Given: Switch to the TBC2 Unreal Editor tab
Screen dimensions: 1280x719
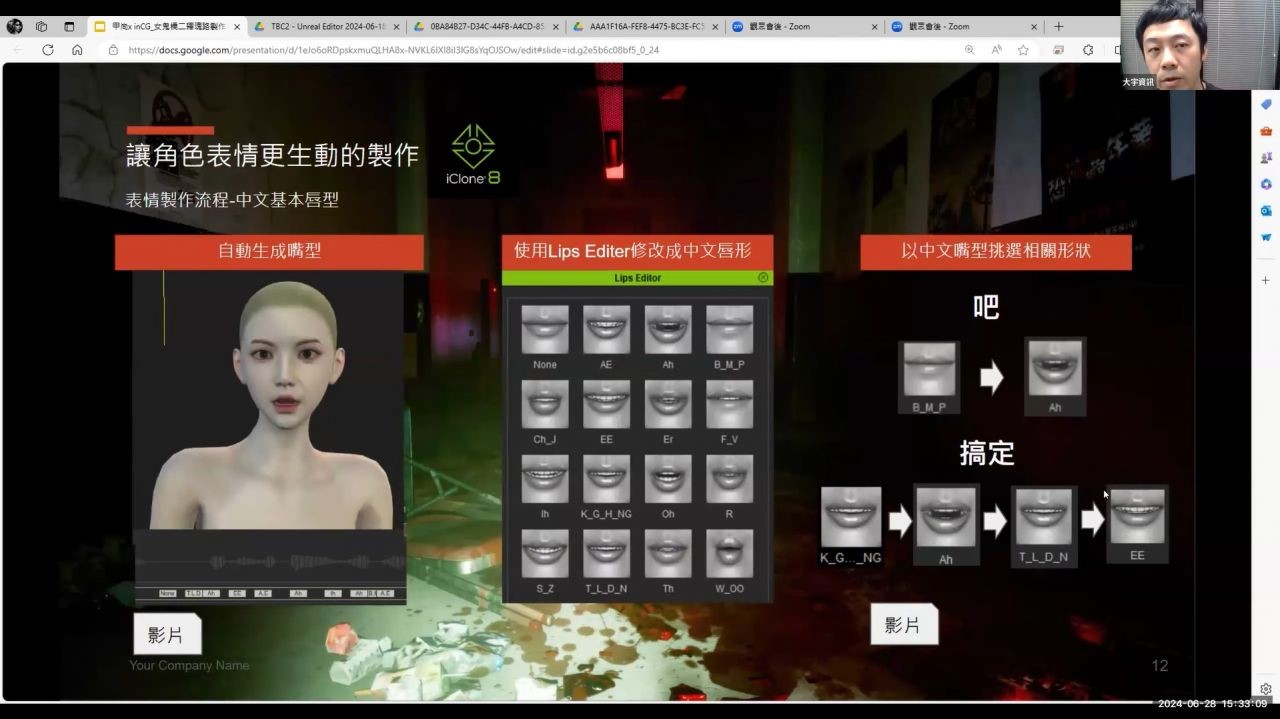Looking at the screenshot, I should point(323,27).
